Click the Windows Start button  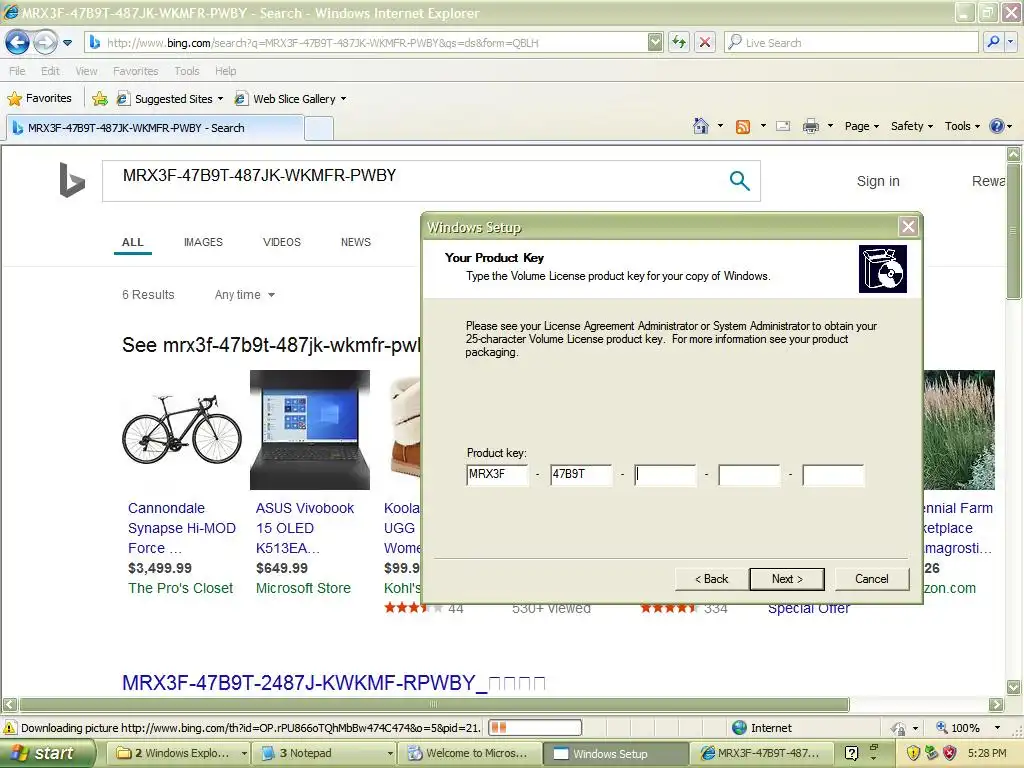click(x=46, y=753)
